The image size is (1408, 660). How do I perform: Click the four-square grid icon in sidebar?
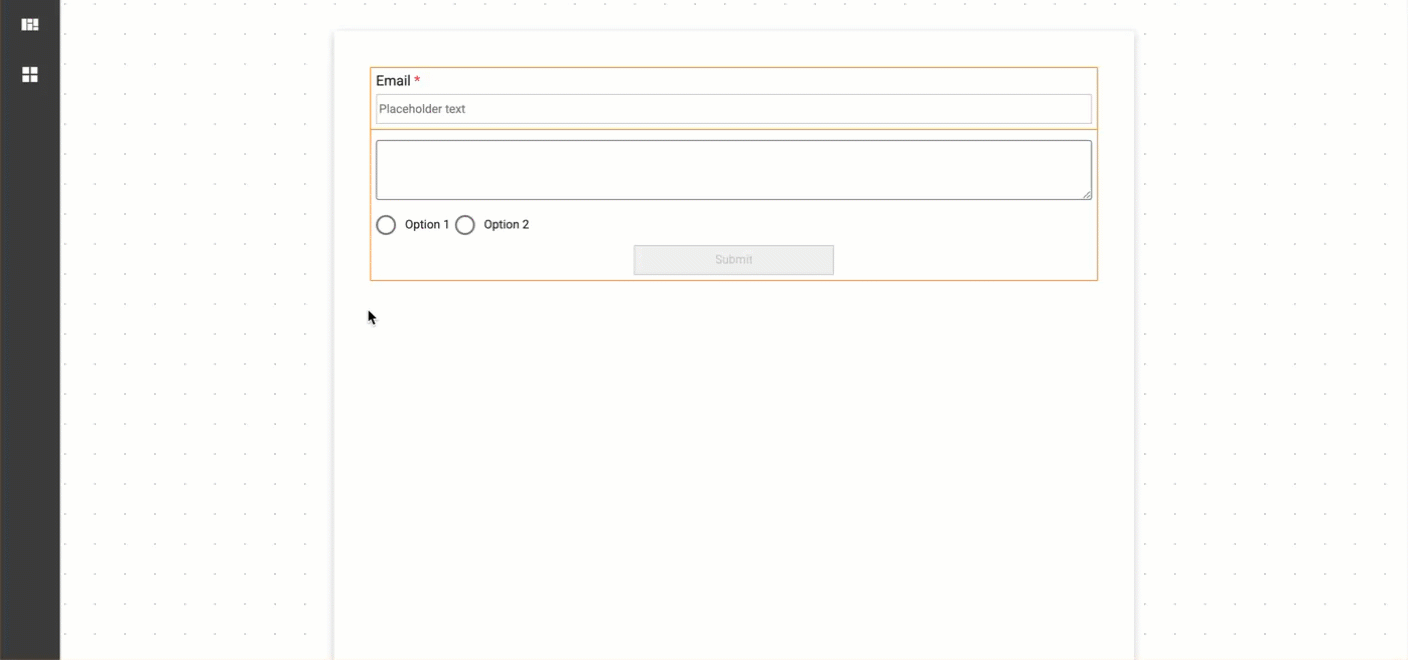(30, 75)
